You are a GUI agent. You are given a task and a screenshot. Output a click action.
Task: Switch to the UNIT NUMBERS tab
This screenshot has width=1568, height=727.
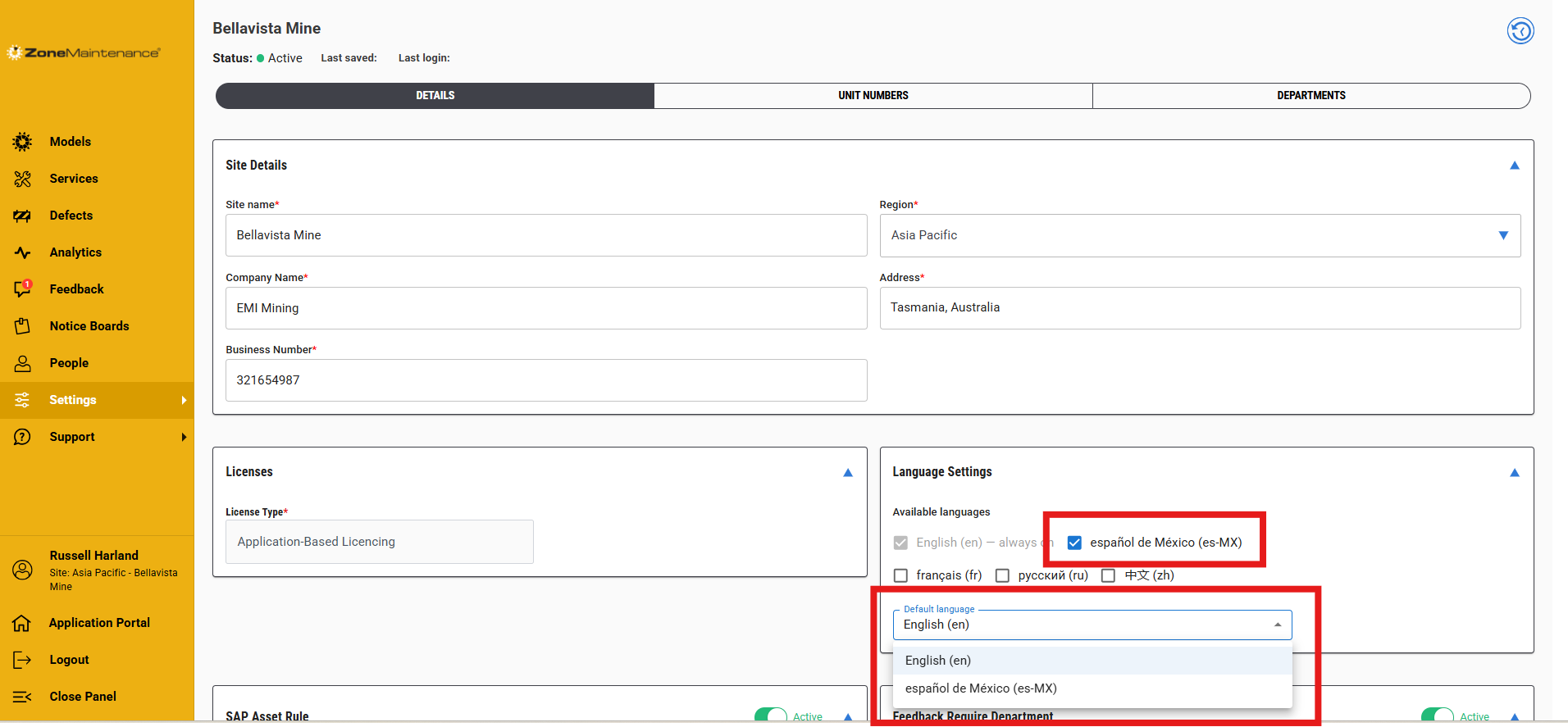873,96
